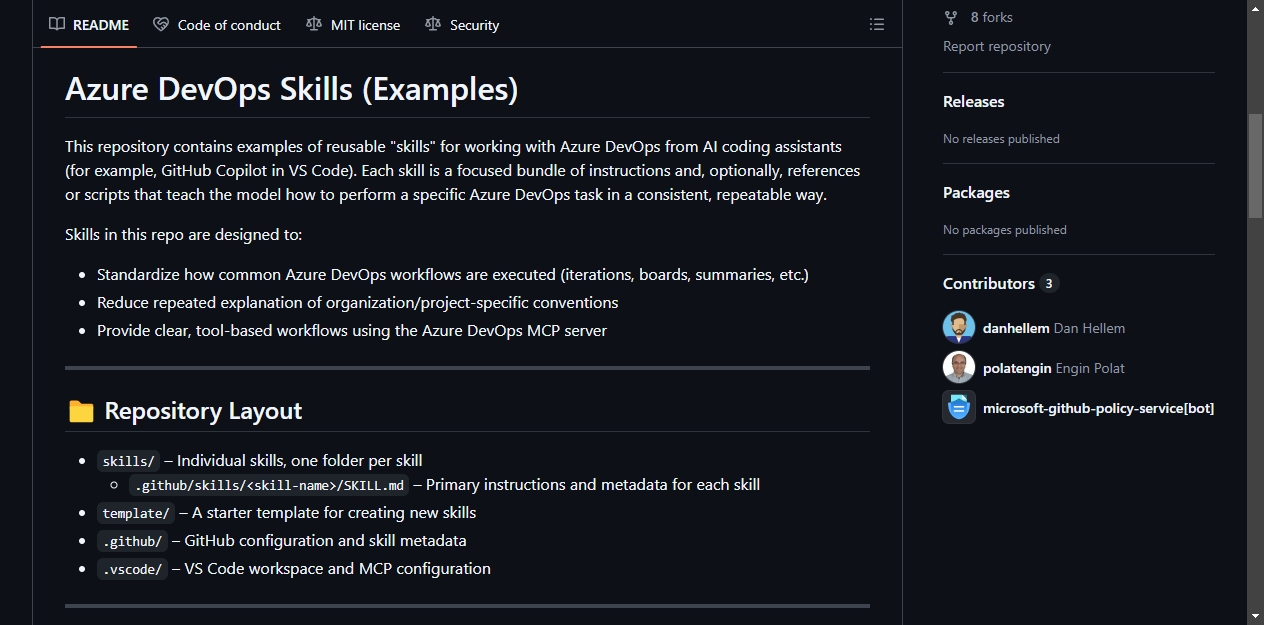Click the Report repository link
Screen dimensions: 1264x625
click(997, 46)
